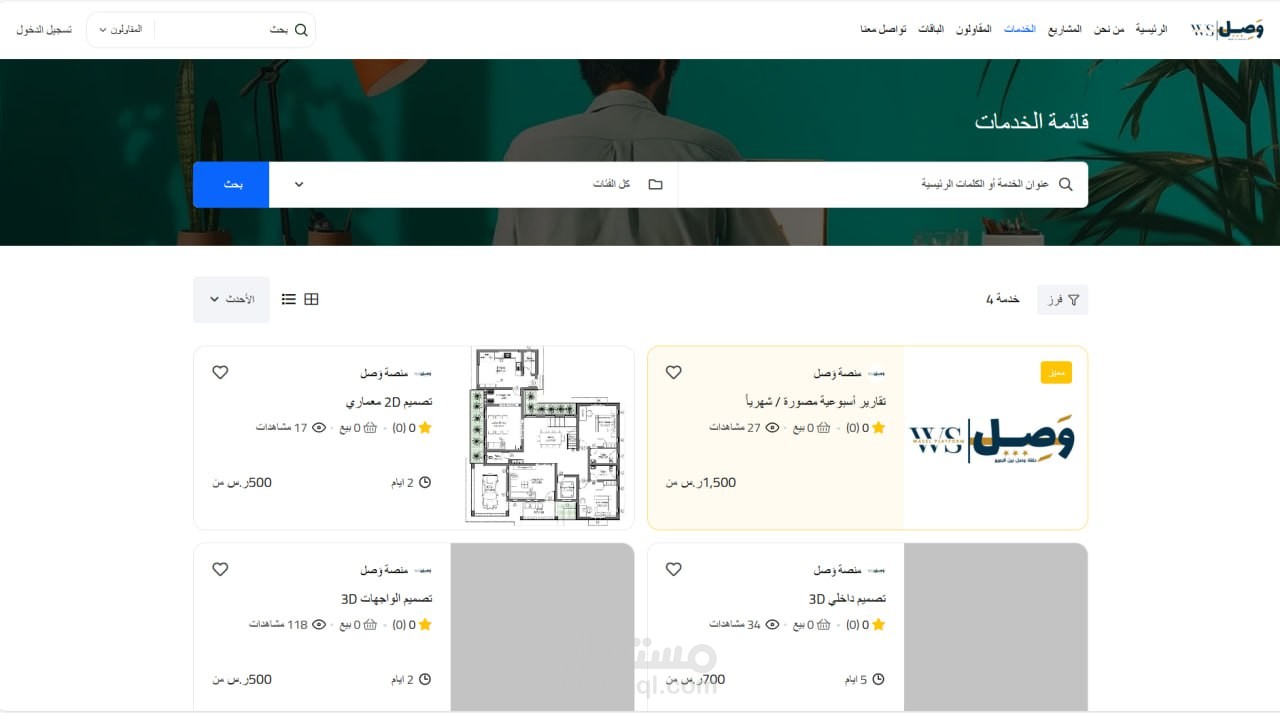Open the المقاولون dropdown in top search
Viewport: 1280px width, 713px height.
point(121,30)
